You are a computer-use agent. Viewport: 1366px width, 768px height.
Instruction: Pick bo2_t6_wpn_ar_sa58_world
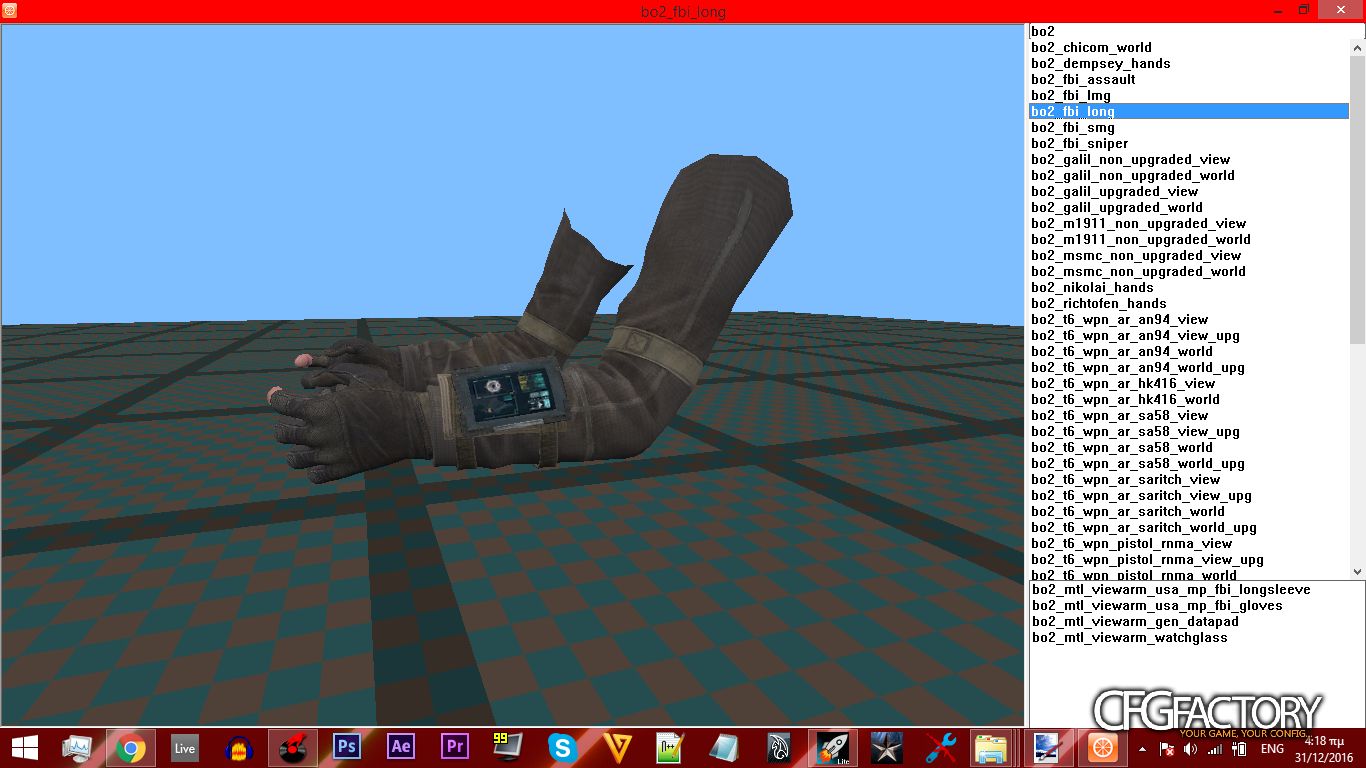(1190, 448)
